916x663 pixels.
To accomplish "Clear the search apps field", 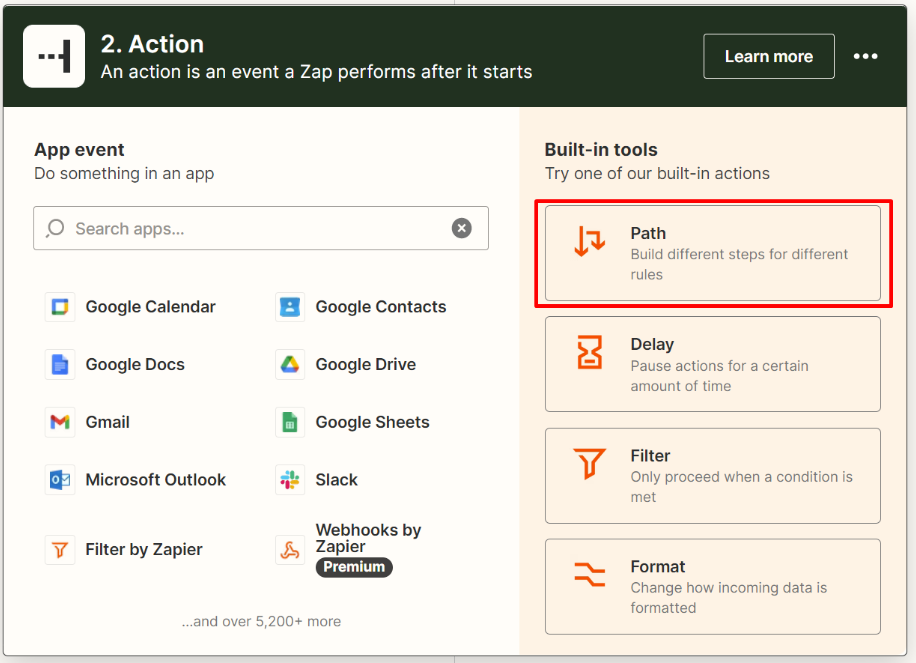I will tap(461, 228).
